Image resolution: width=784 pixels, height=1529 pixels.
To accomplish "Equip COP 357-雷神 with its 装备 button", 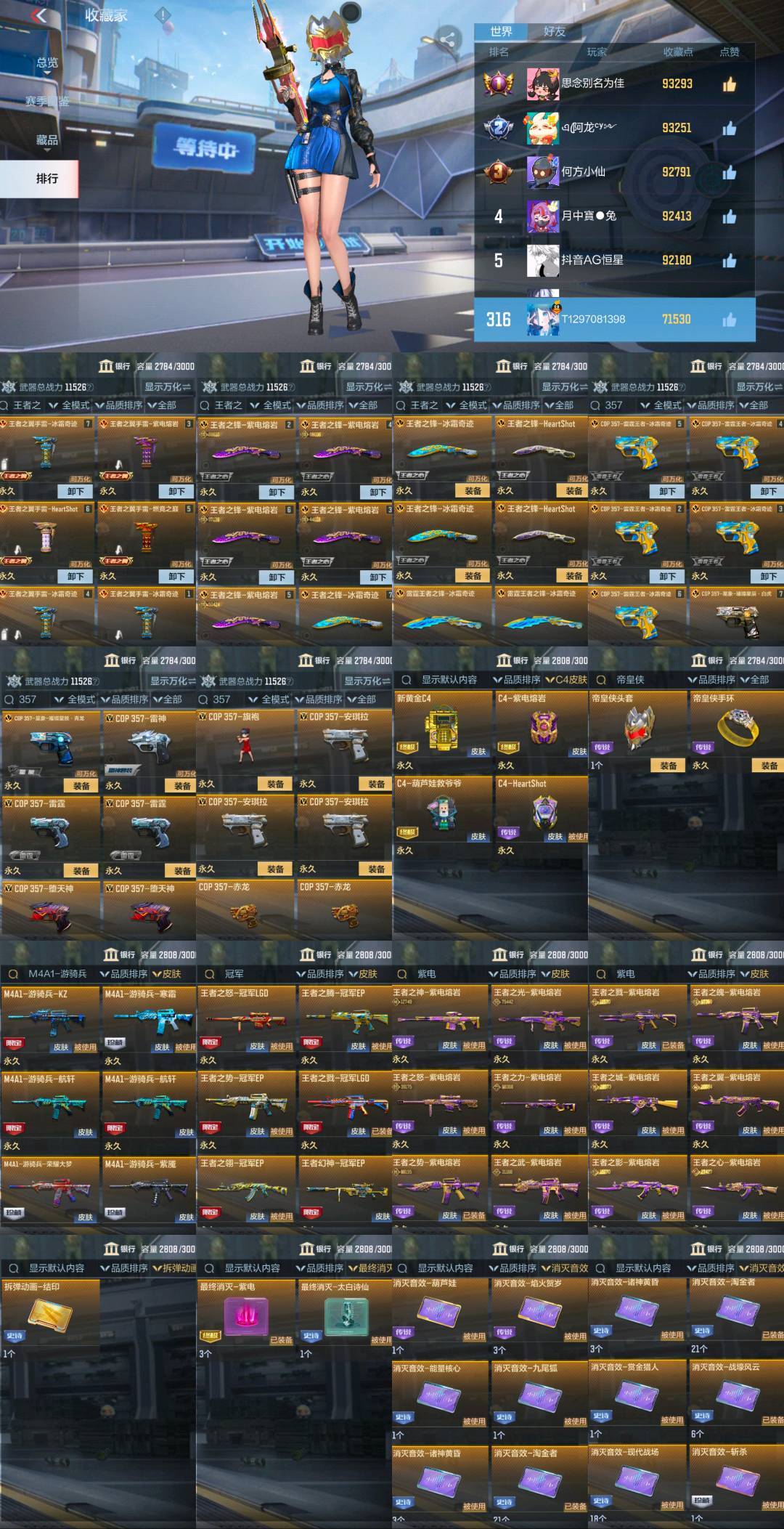I will (x=182, y=786).
